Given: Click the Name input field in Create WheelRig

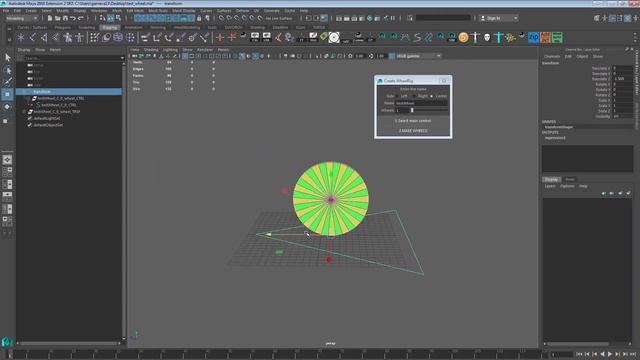Looking at the screenshot, I should click(x=422, y=103).
